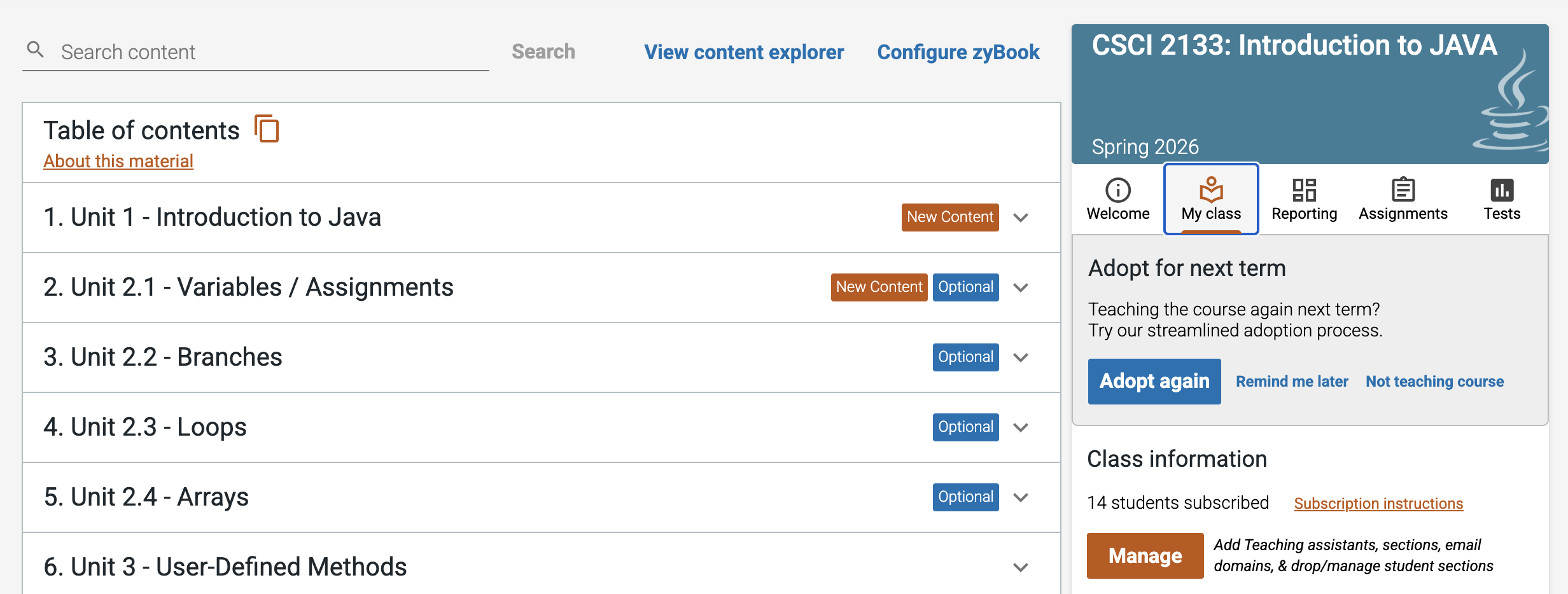
Task: Click 'CSCI 2133: Introduction to JAVA' course title
Action: [1294, 45]
